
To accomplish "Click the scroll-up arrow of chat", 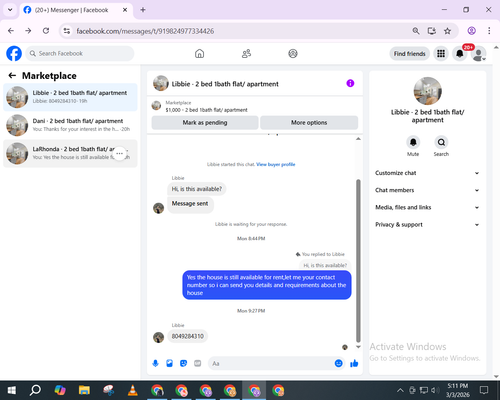I will click(x=358, y=139).
